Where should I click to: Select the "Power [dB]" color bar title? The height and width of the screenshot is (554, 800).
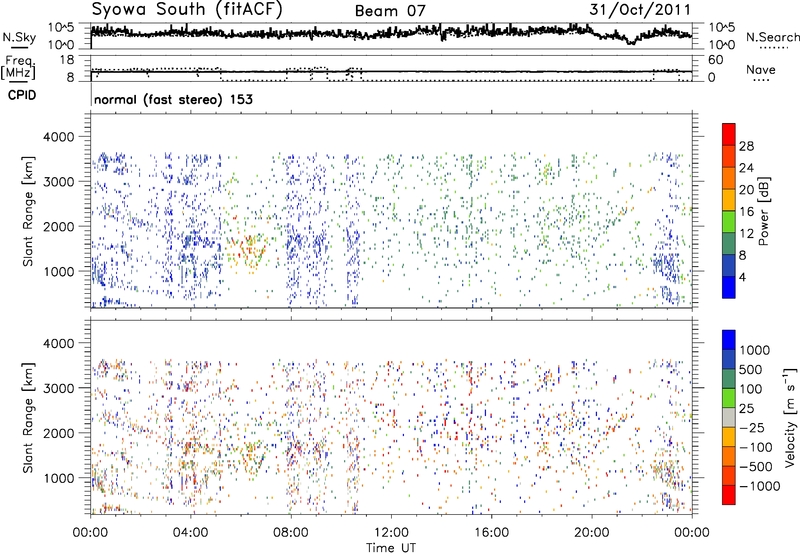pyautogui.click(x=763, y=211)
